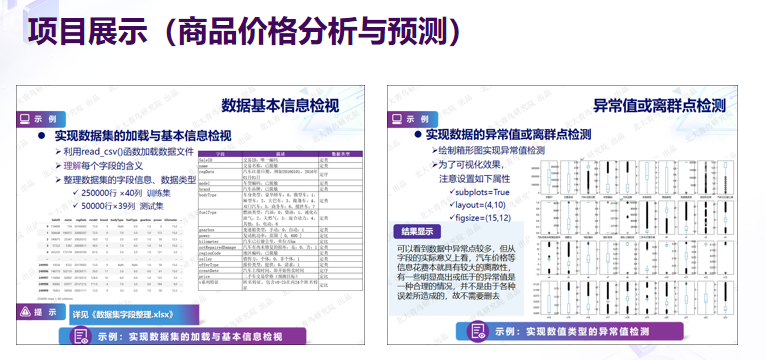Click the 示例：实现数据集的加载与基本信息检视 banner
The width and height of the screenshot is (766, 360).
tap(182, 336)
